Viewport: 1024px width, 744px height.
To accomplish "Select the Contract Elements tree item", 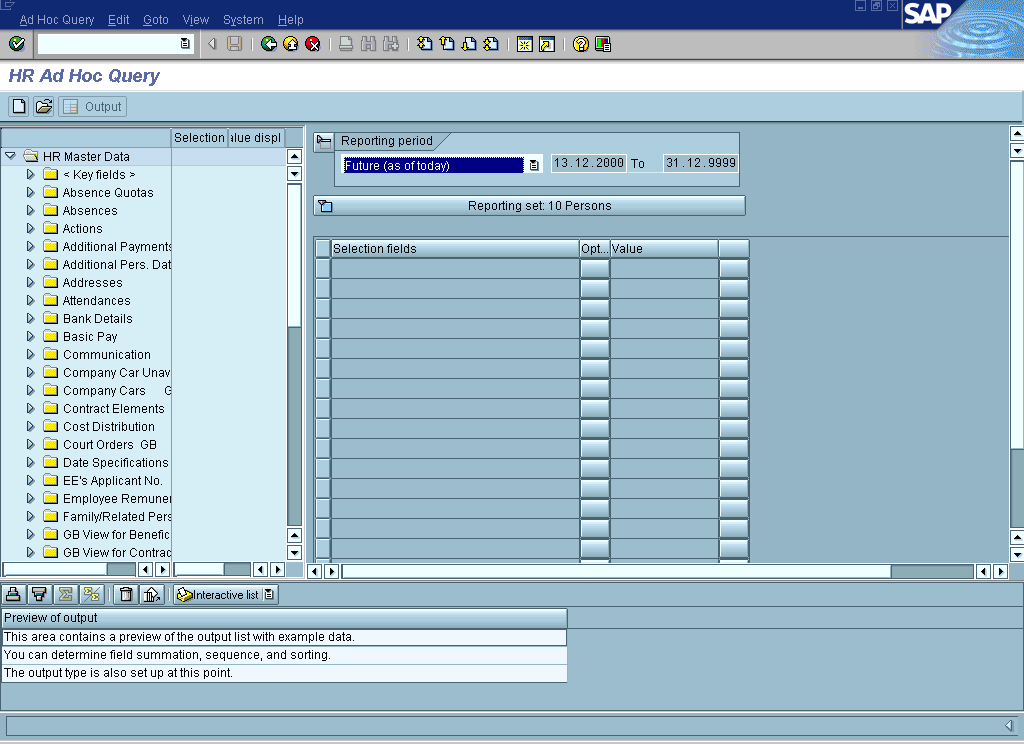I will point(114,408).
